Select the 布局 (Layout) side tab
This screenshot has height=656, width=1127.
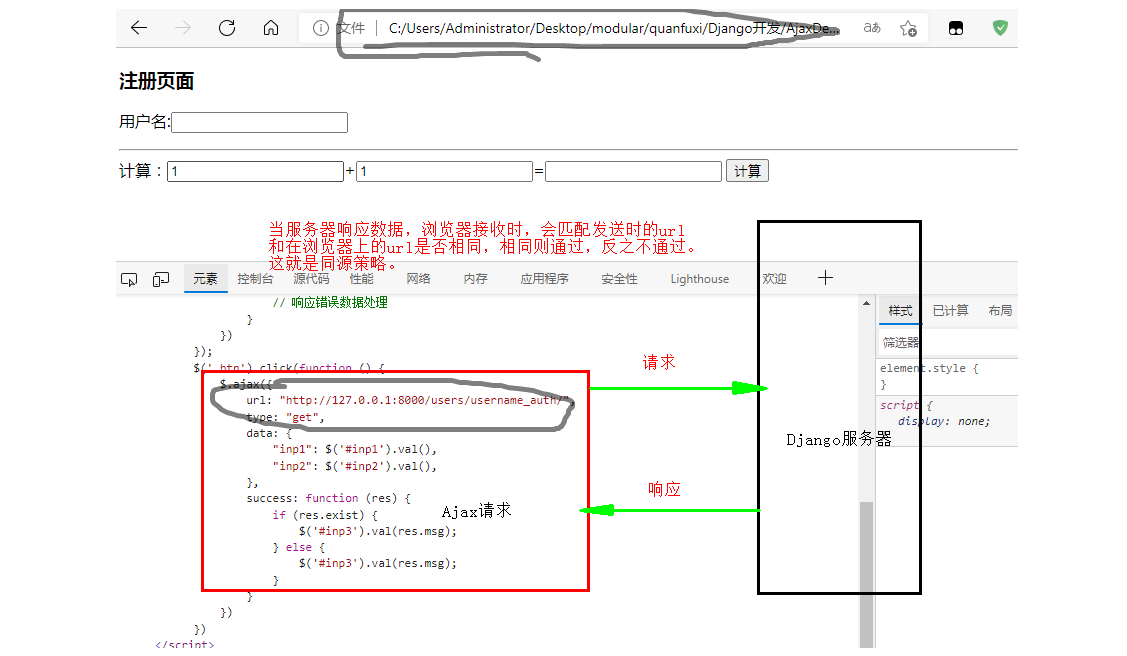click(1000, 310)
